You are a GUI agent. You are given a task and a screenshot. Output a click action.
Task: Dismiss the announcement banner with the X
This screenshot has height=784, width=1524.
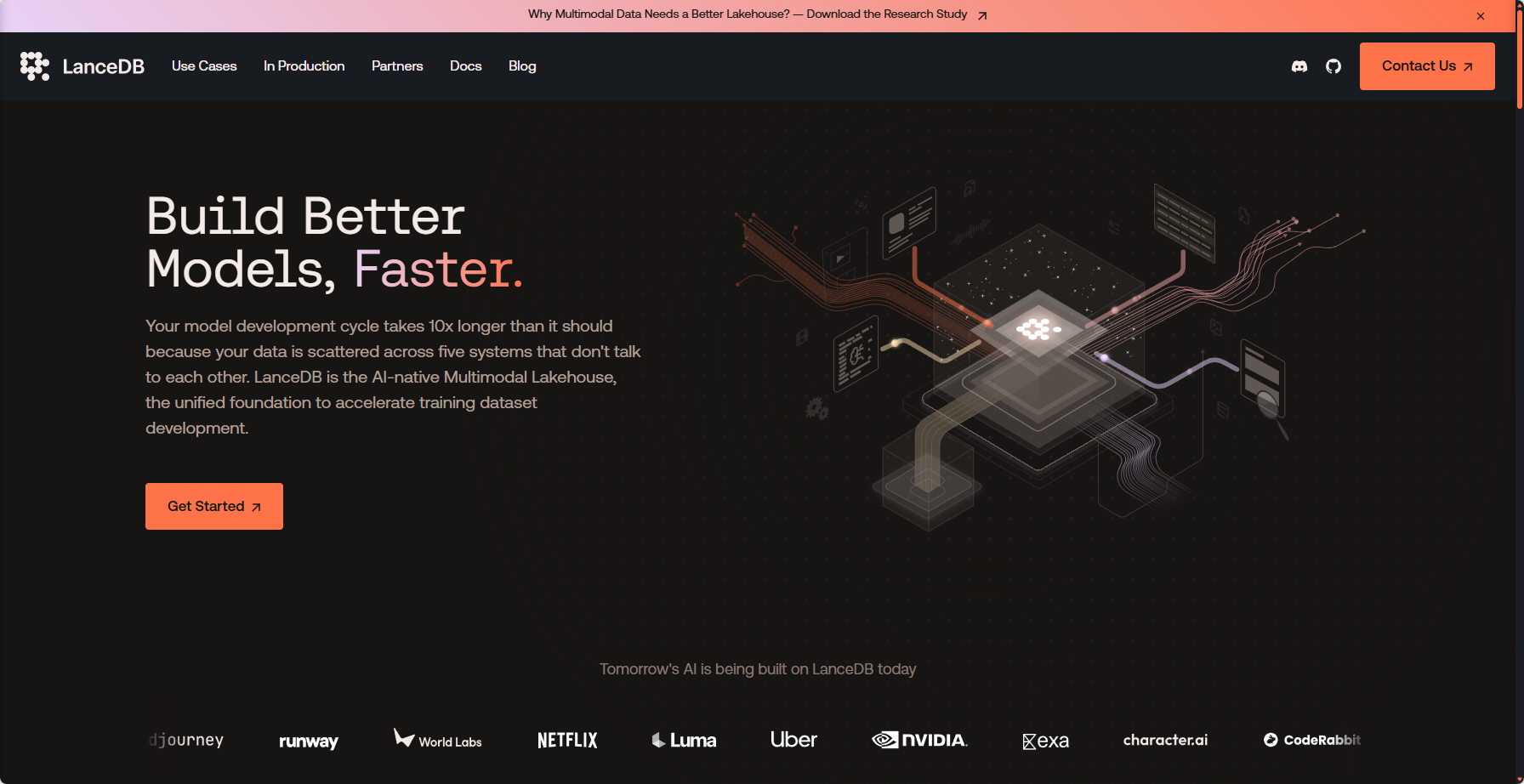[x=1481, y=16]
